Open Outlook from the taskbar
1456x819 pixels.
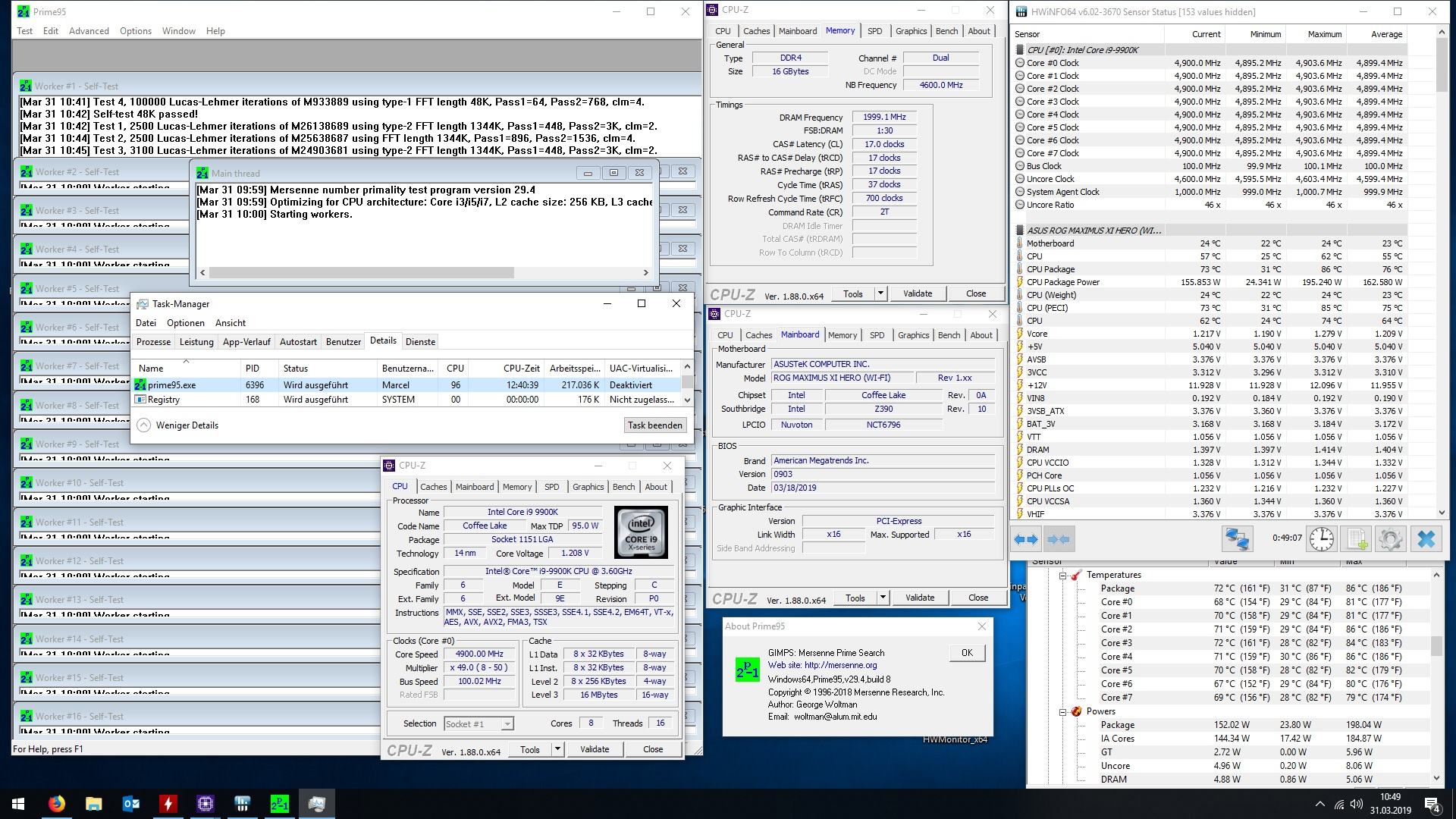[131, 804]
